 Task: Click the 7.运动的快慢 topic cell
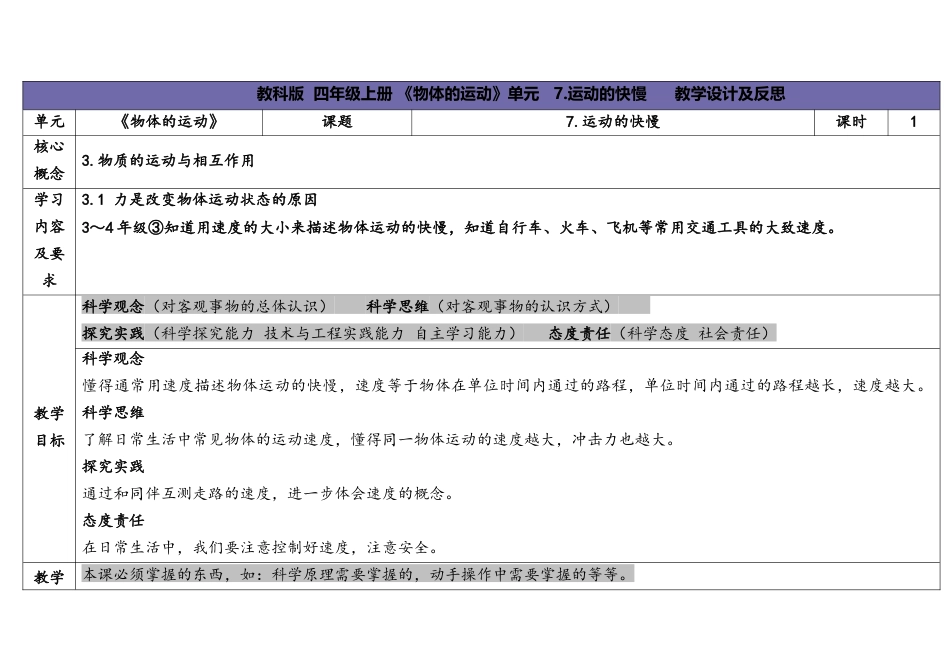613,122
